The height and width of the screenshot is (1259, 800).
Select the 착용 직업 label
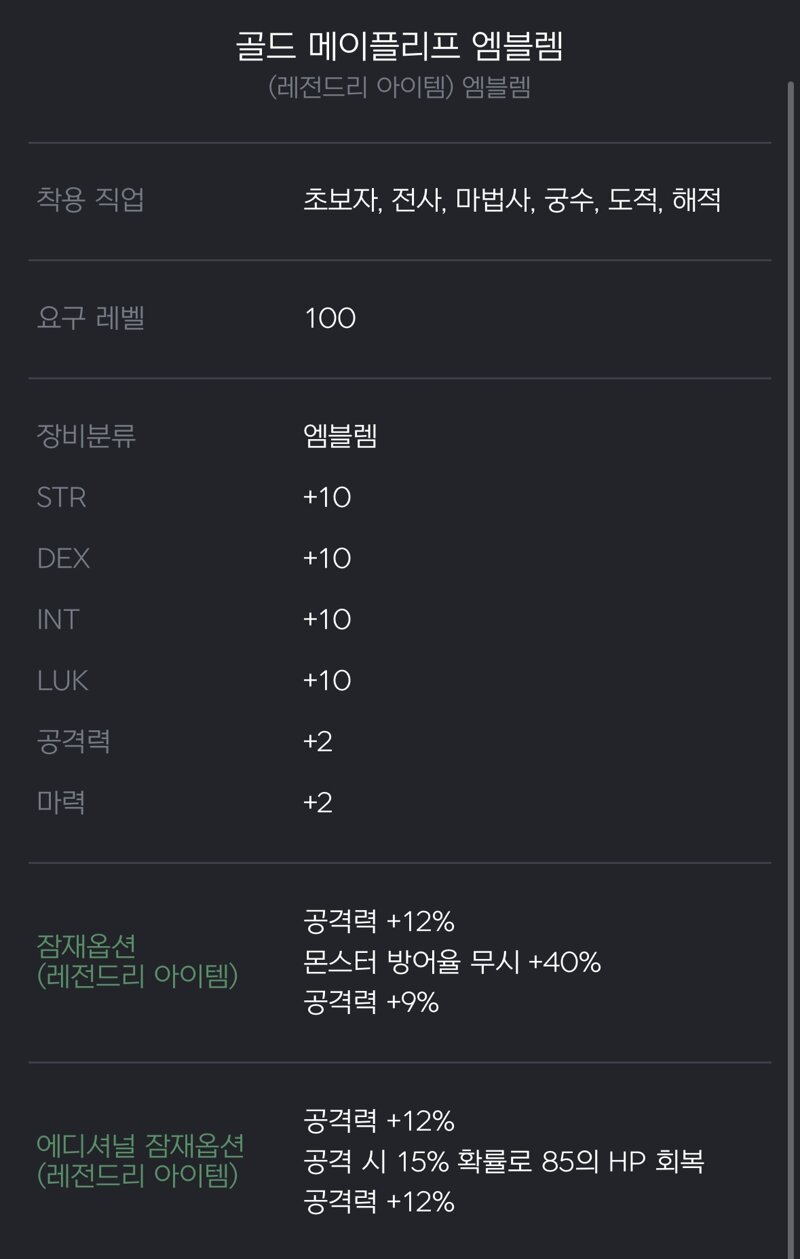coord(90,199)
